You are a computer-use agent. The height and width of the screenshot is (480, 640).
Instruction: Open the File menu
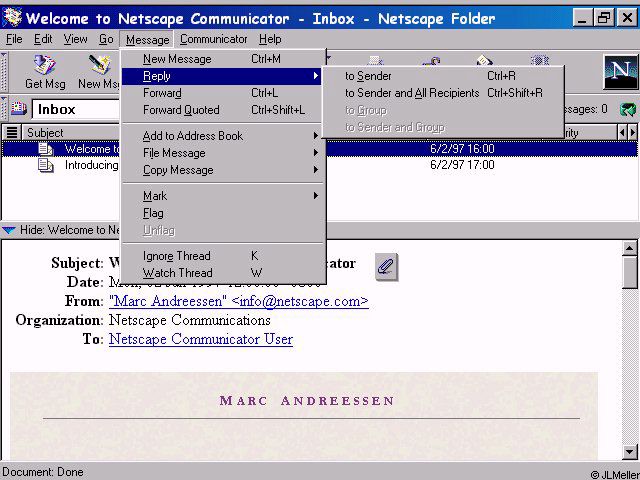click(x=14, y=39)
